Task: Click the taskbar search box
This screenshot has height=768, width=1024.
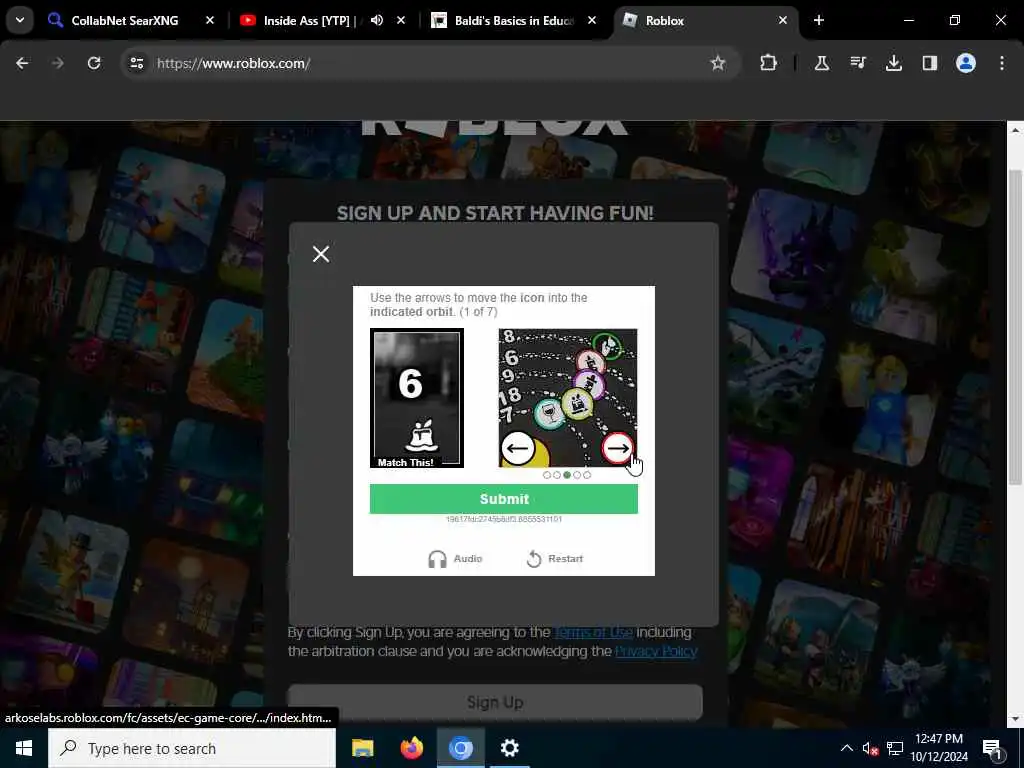Action: click(x=192, y=748)
